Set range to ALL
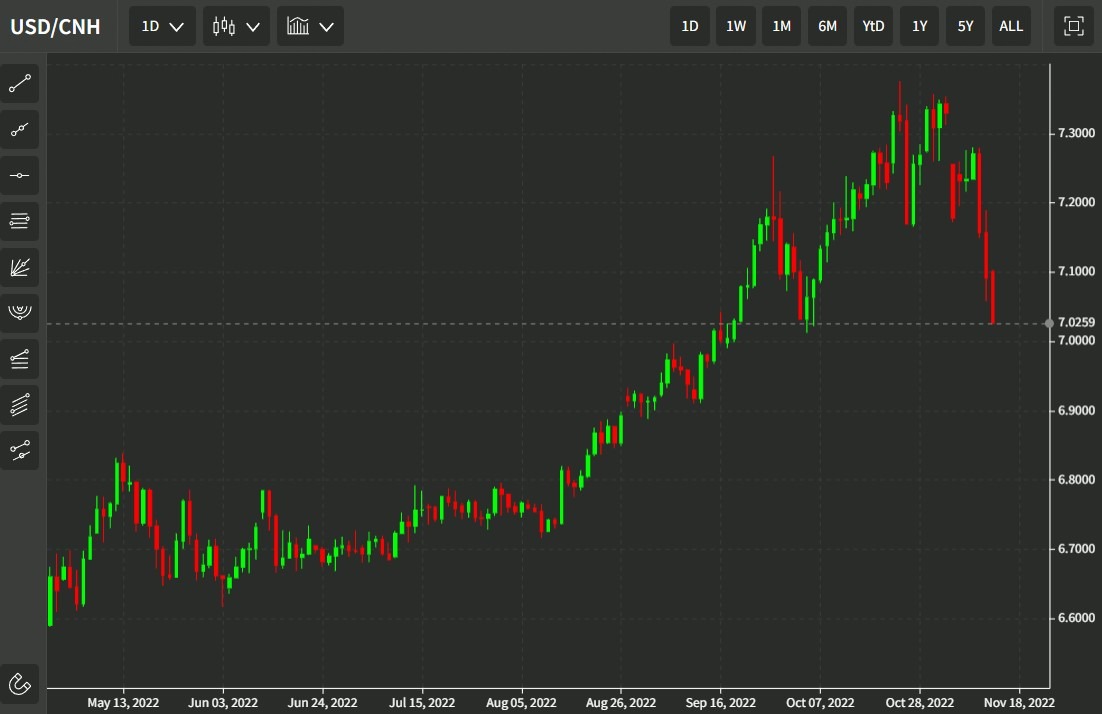Screen dimensions: 1102x714 (1011, 27)
